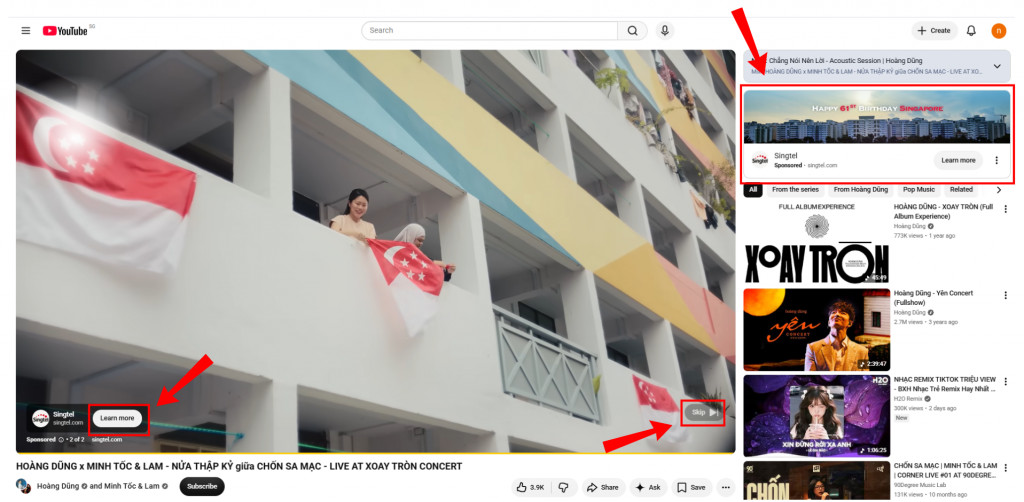This screenshot has width=1024, height=502.
Task: Click the yellow ad progress bar
Action: (376, 452)
